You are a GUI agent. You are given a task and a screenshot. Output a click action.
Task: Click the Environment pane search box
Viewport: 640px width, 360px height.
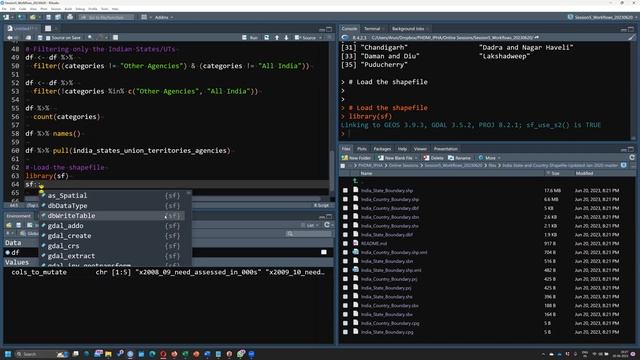click(x=309, y=234)
